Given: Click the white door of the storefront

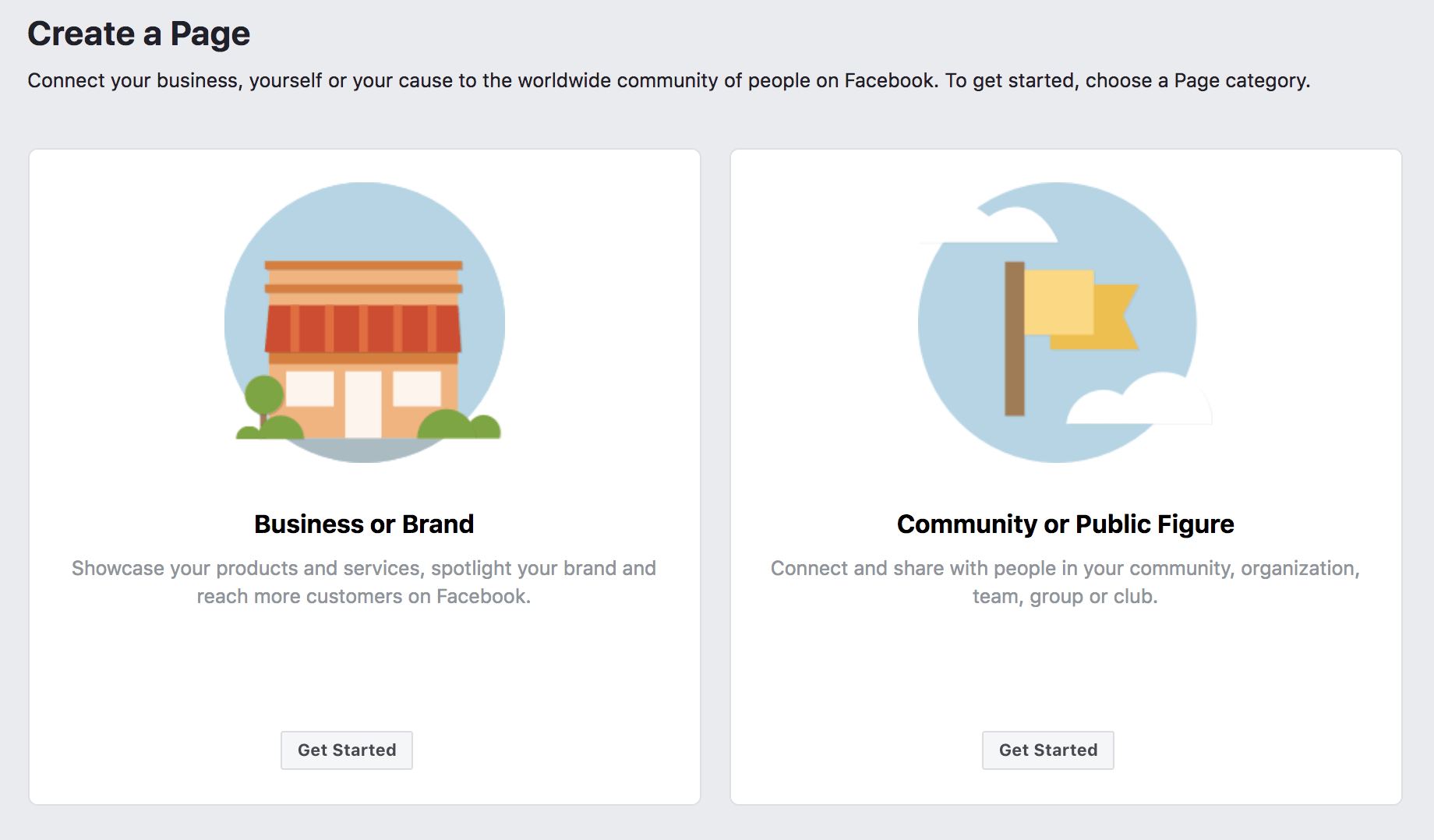Looking at the screenshot, I should coord(363,404).
